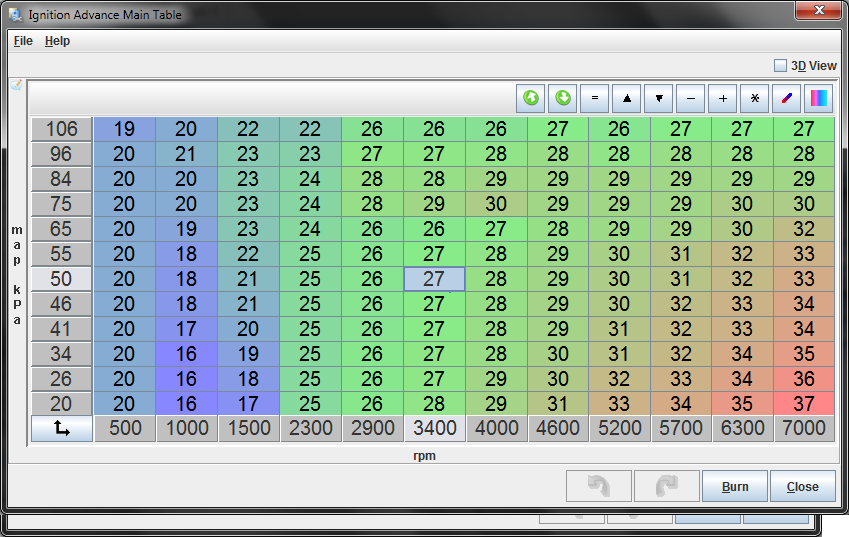Click the 7000 rpm column header
The image size is (849, 537).
point(804,428)
